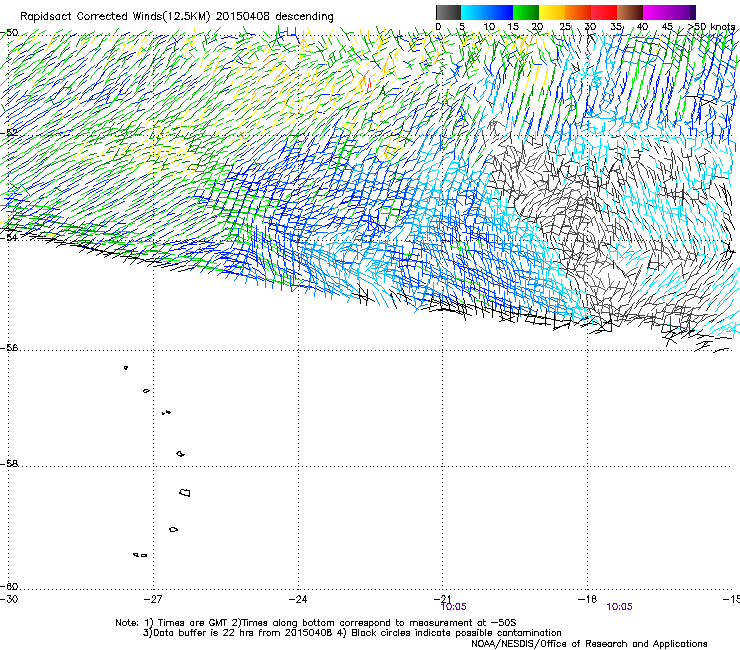This screenshot has height=650, width=740.
Task: Click longitude axis label '-30'
Action: click(x=9, y=599)
